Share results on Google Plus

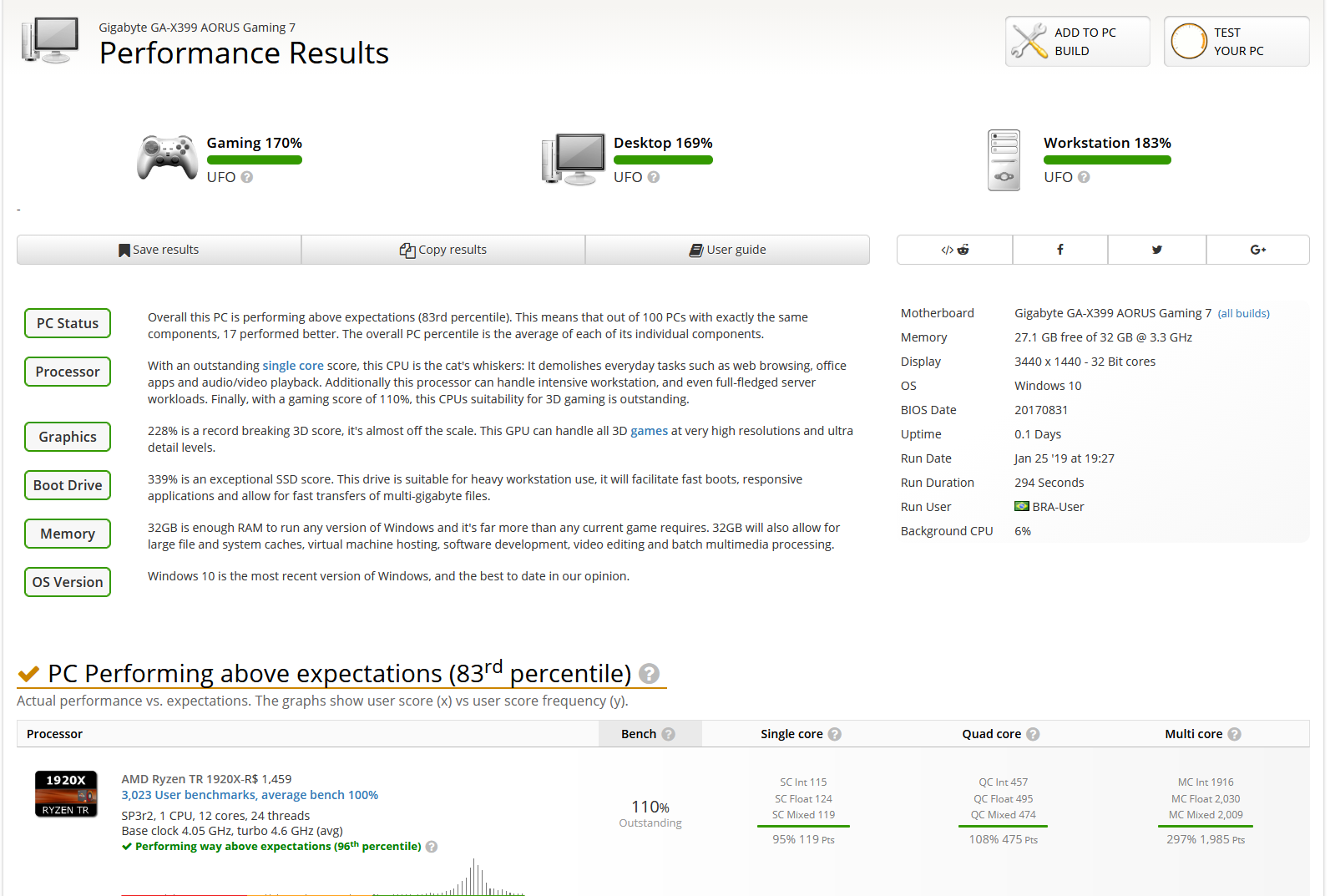point(1258,250)
